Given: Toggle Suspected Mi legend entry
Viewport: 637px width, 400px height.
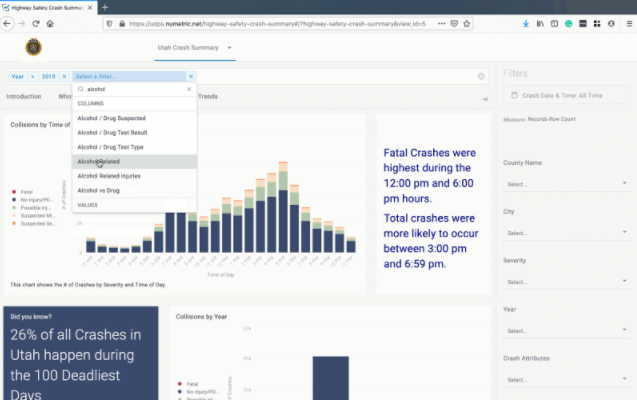Looking at the screenshot, I should (34, 216).
